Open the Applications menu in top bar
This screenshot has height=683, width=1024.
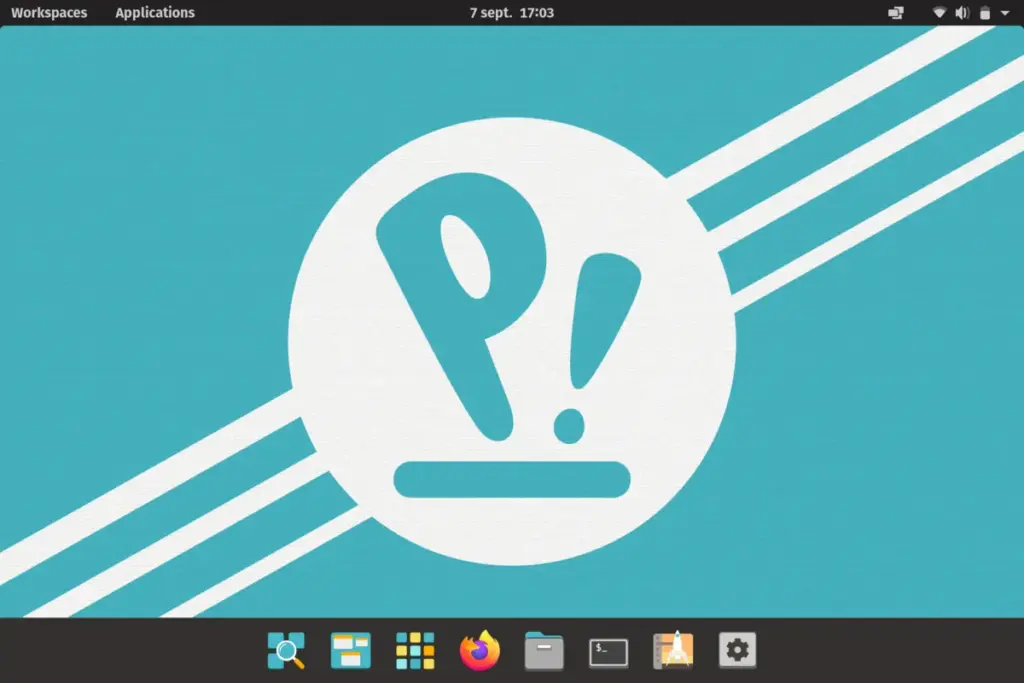click(x=155, y=13)
